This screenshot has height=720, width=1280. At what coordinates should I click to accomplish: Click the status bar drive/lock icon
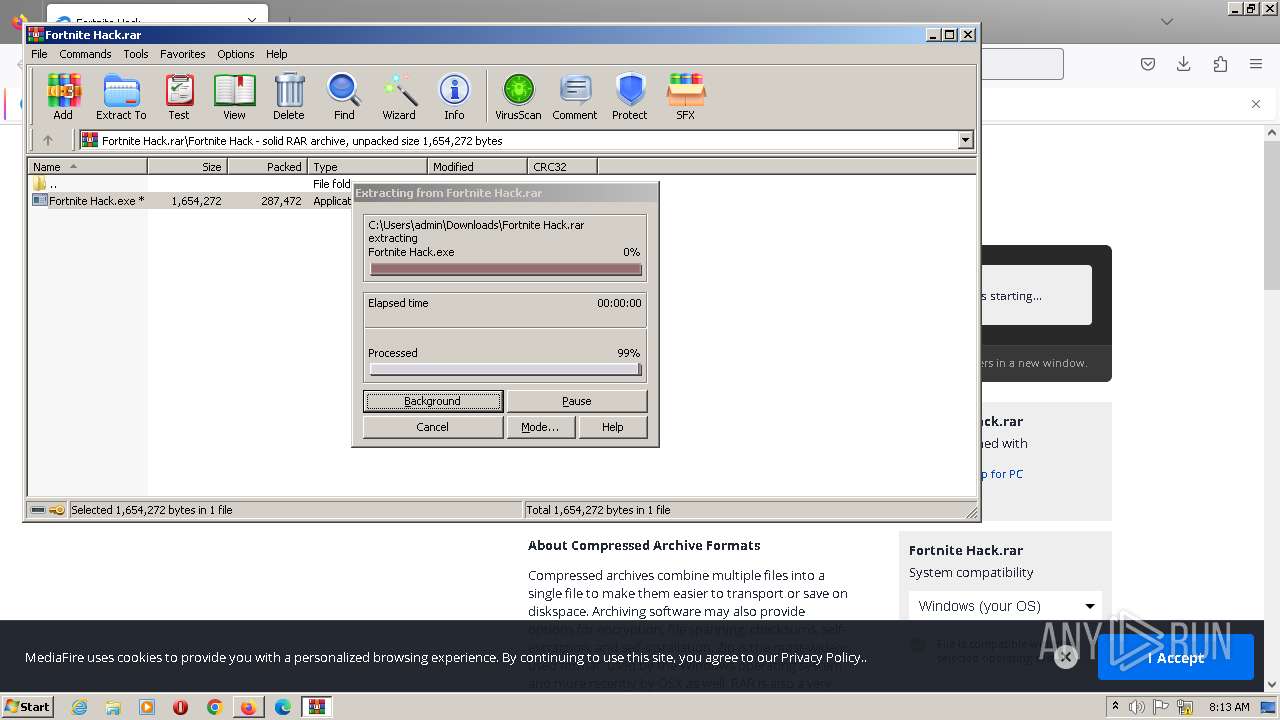47,510
